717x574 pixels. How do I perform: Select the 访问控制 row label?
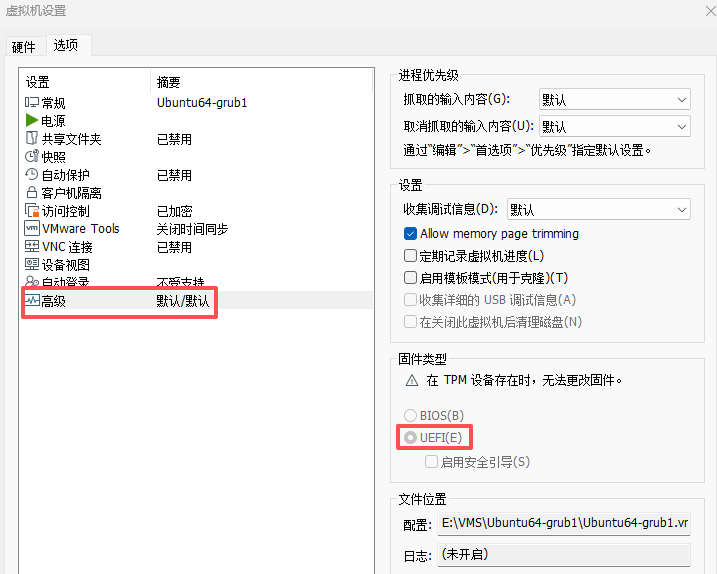coord(65,211)
